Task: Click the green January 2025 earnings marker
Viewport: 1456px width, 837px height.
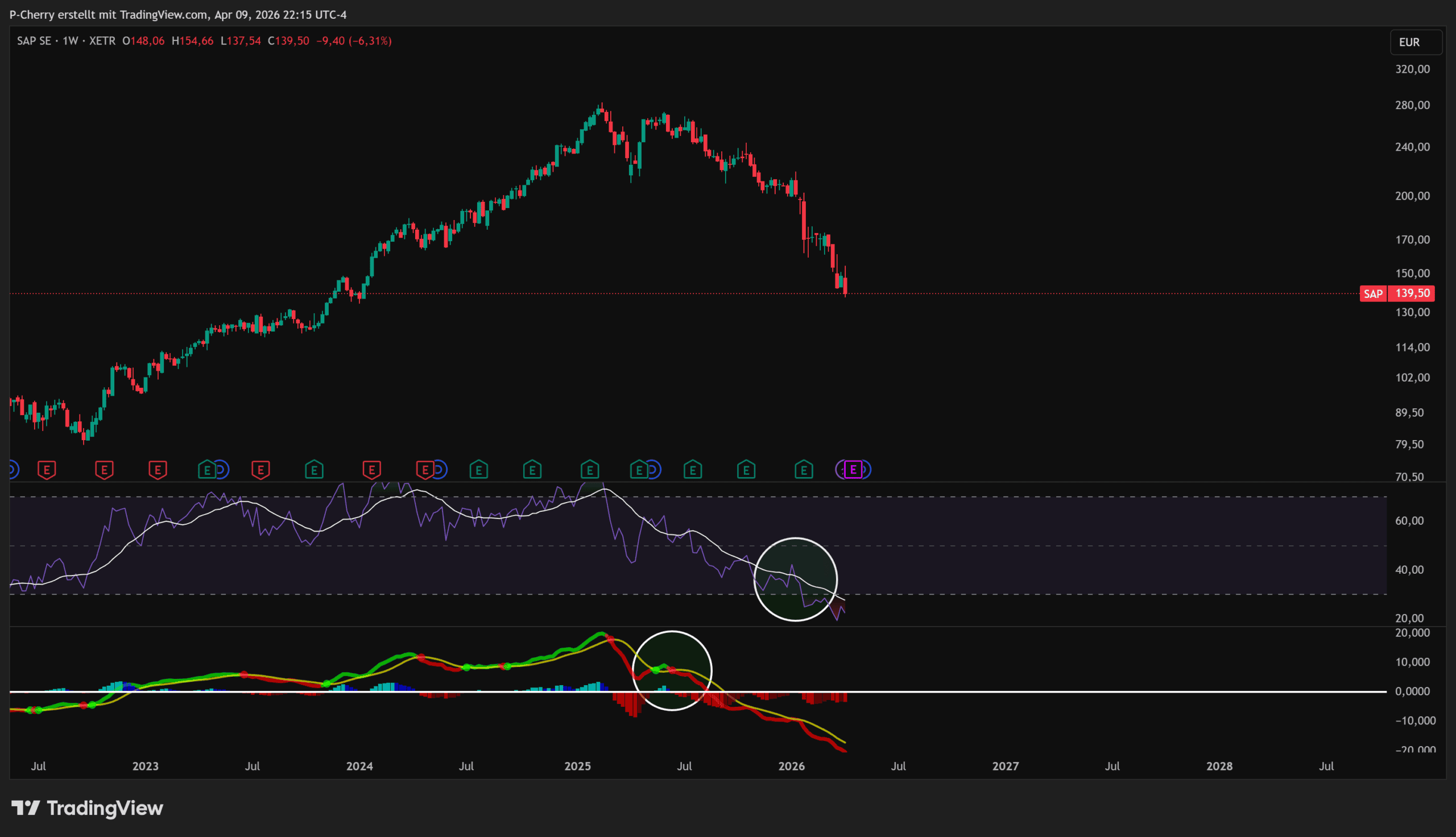Action: click(590, 470)
